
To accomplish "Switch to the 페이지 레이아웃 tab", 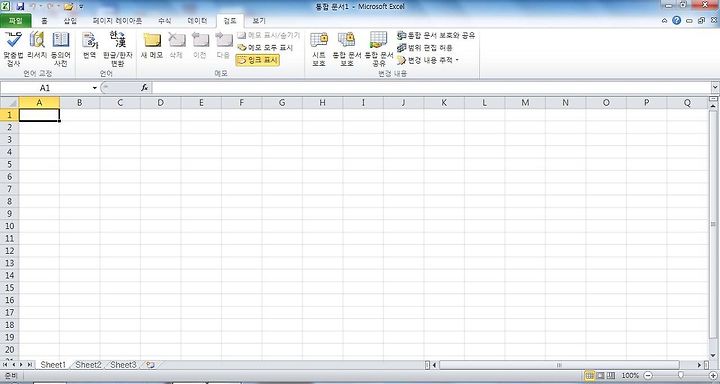I will [117, 21].
